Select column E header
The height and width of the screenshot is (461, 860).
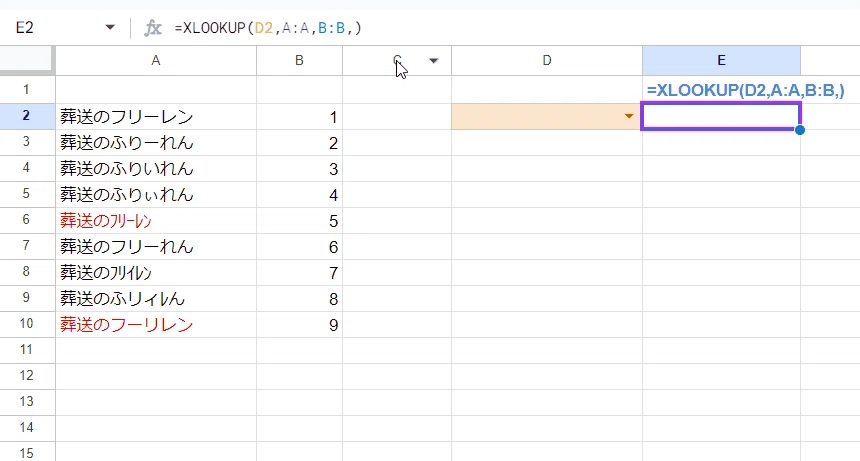pyautogui.click(x=721, y=61)
